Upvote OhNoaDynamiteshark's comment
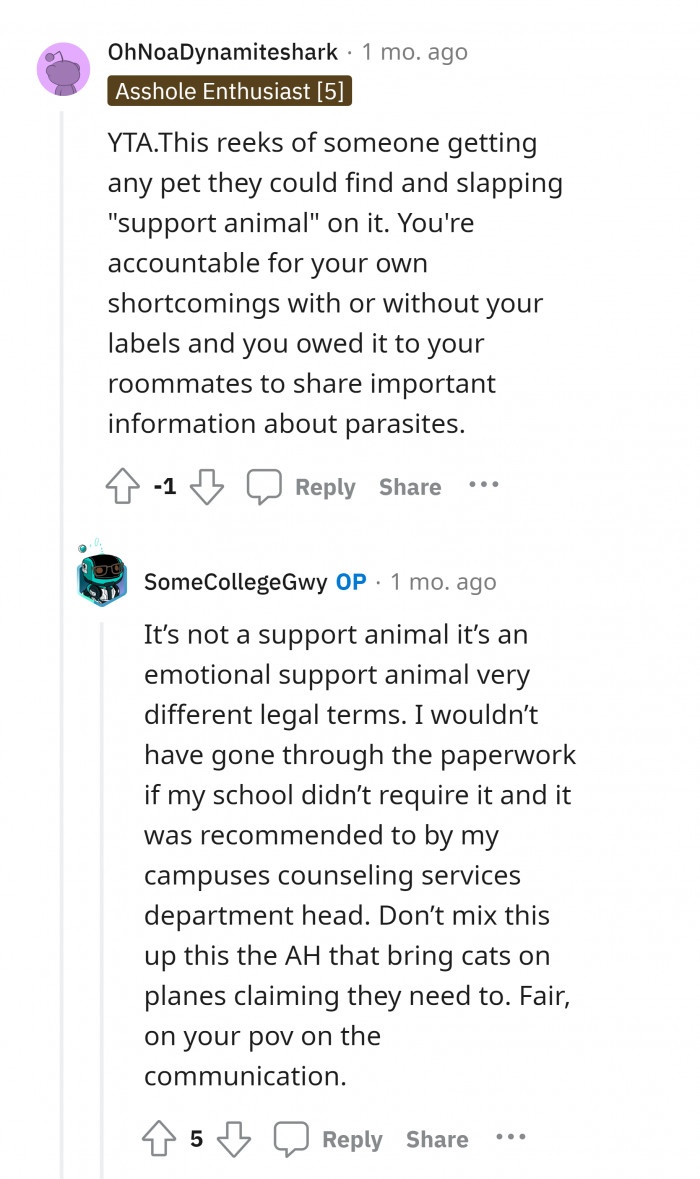 [x=122, y=487]
